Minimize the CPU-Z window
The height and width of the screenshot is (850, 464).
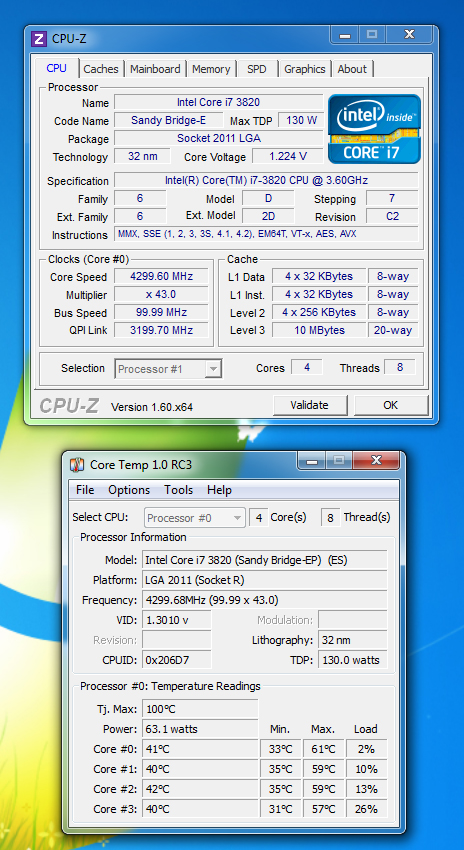(x=346, y=35)
